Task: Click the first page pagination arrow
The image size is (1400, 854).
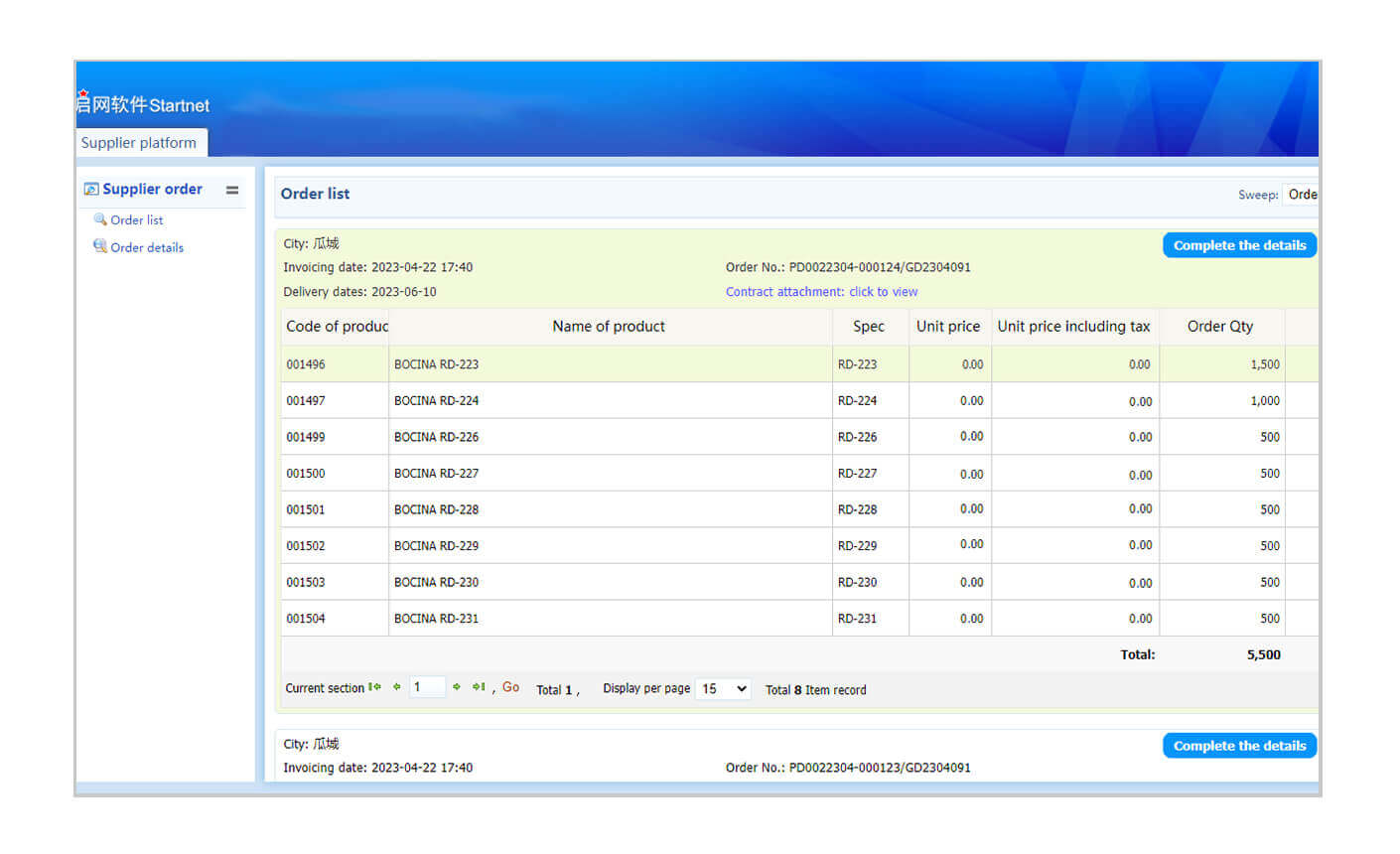Action: pyautogui.click(x=374, y=687)
